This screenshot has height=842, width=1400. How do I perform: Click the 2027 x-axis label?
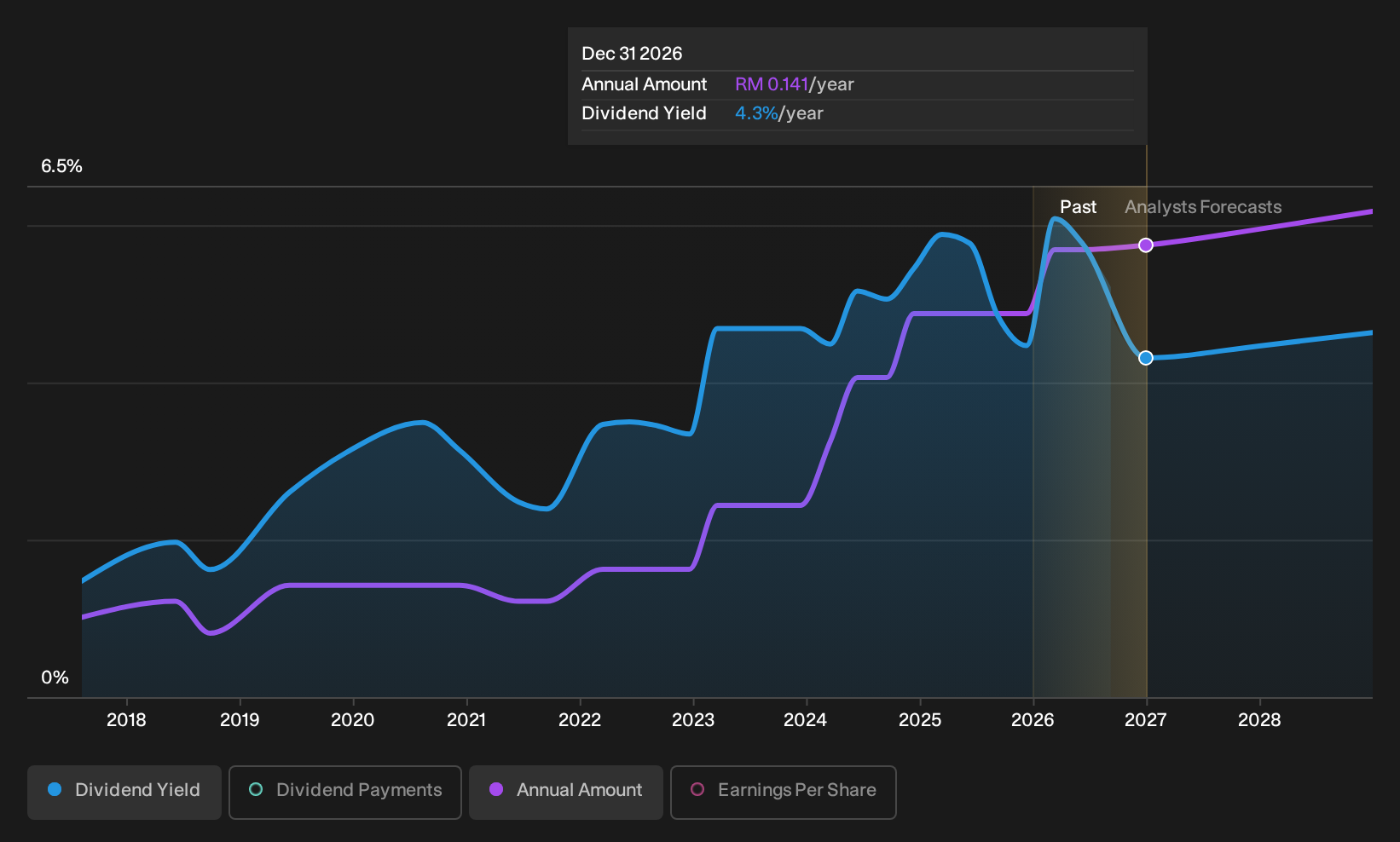pyautogui.click(x=1146, y=720)
